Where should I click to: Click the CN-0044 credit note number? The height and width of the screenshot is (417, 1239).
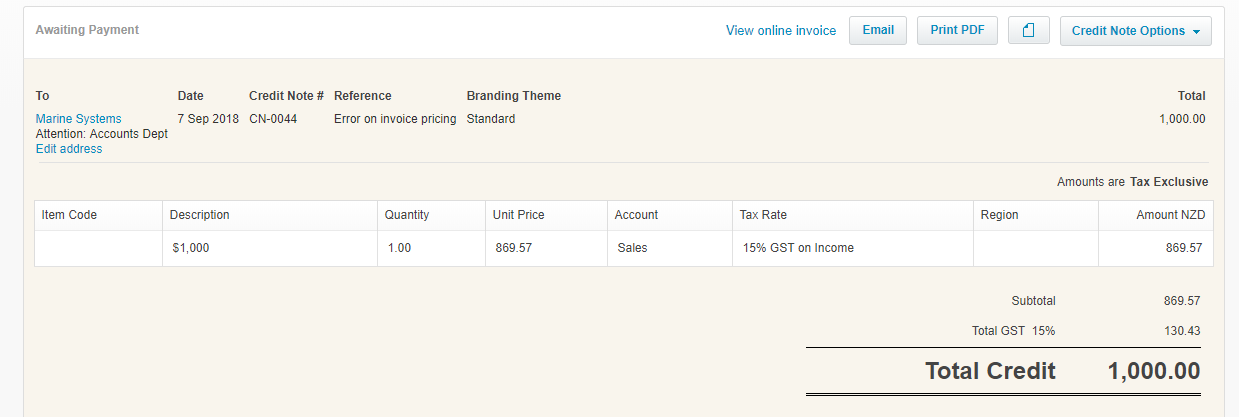(x=273, y=119)
